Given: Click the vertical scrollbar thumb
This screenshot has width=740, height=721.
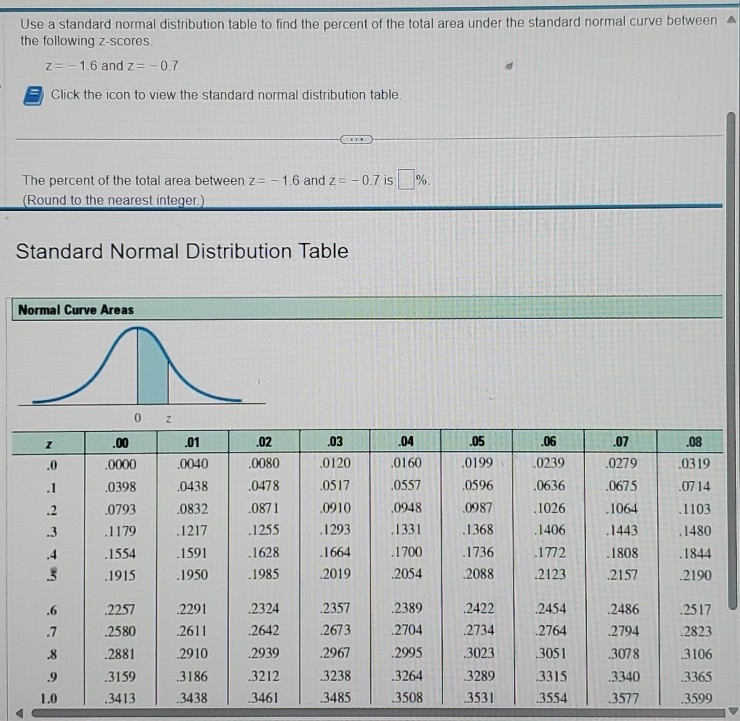Looking at the screenshot, I should click(x=732, y=361).
